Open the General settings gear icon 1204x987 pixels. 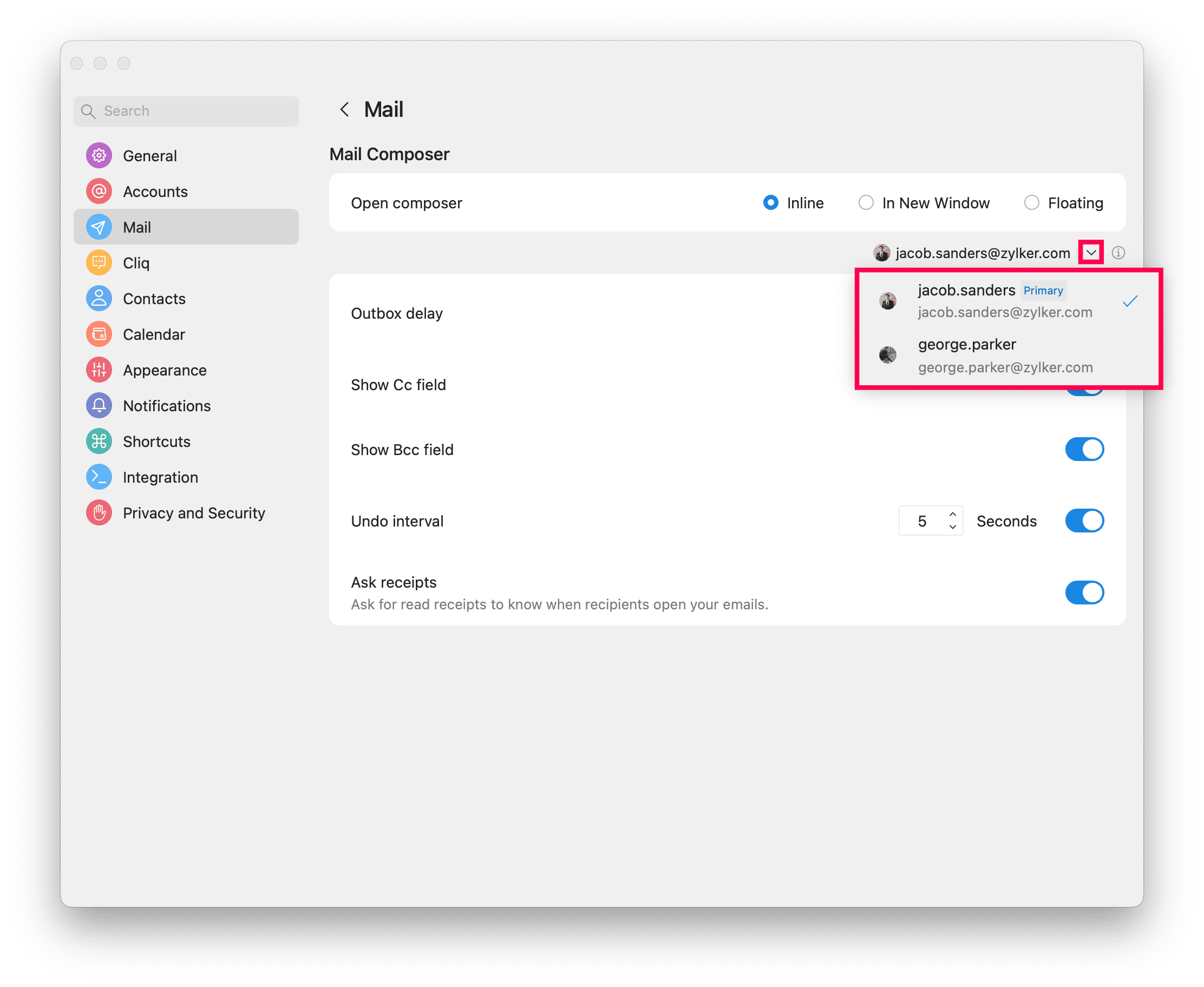pos(99,156)
